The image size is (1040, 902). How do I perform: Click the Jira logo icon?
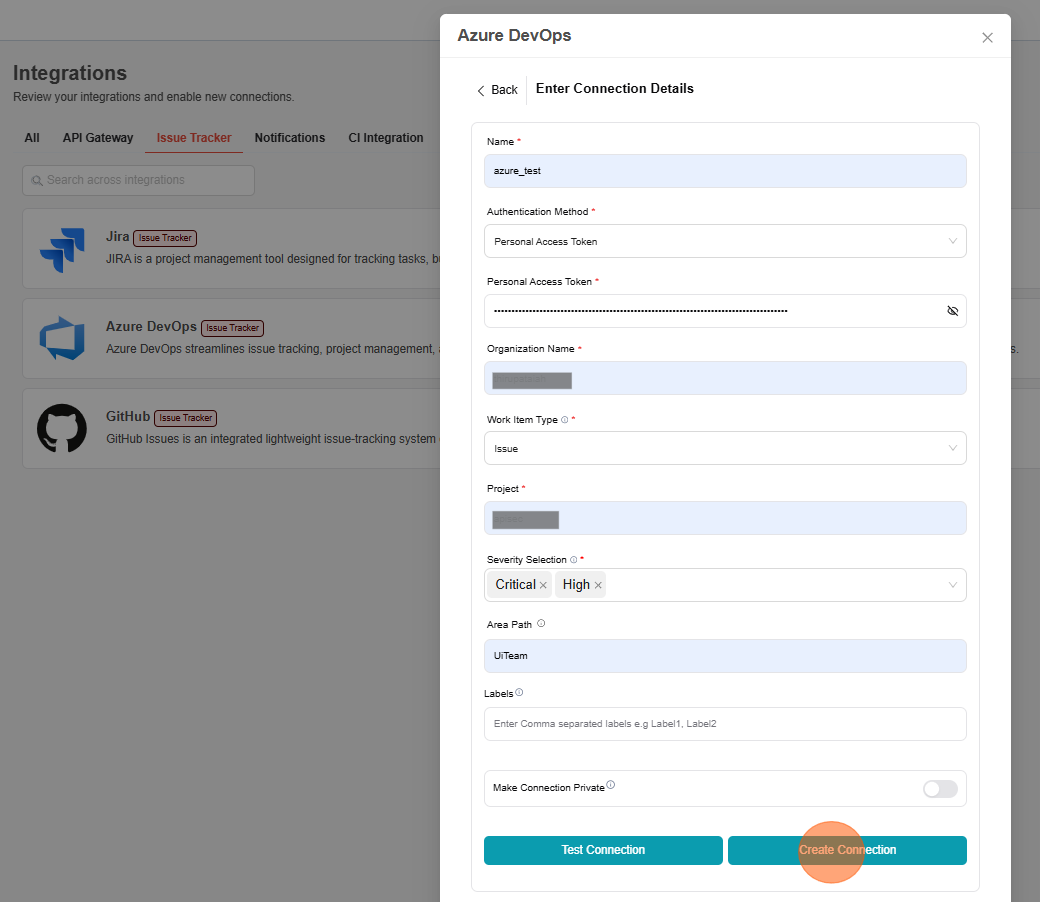62,249
